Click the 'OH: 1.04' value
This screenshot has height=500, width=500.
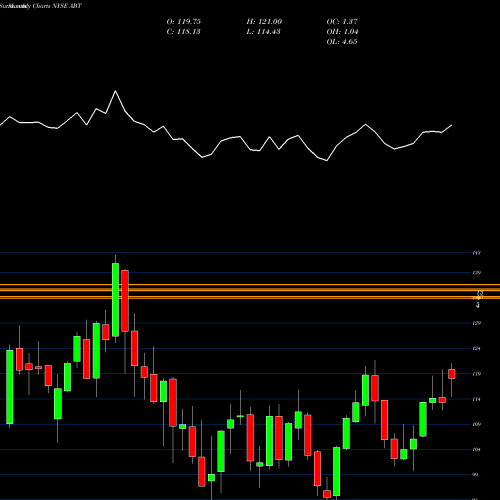point(342,32)
